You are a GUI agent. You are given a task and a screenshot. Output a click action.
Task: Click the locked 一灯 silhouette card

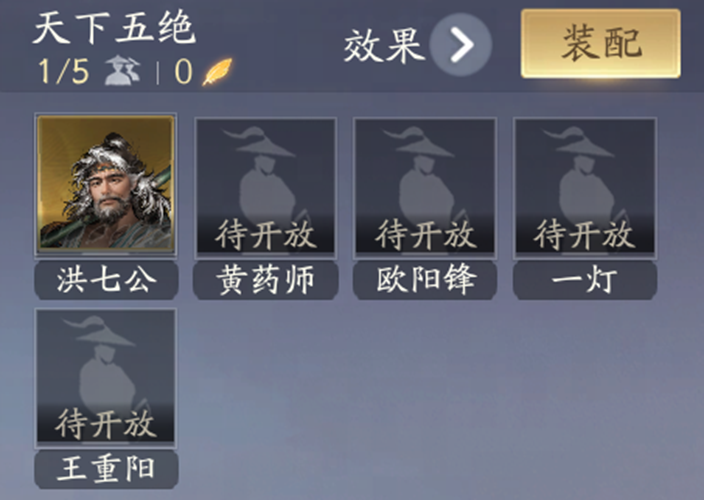(585, 187)
